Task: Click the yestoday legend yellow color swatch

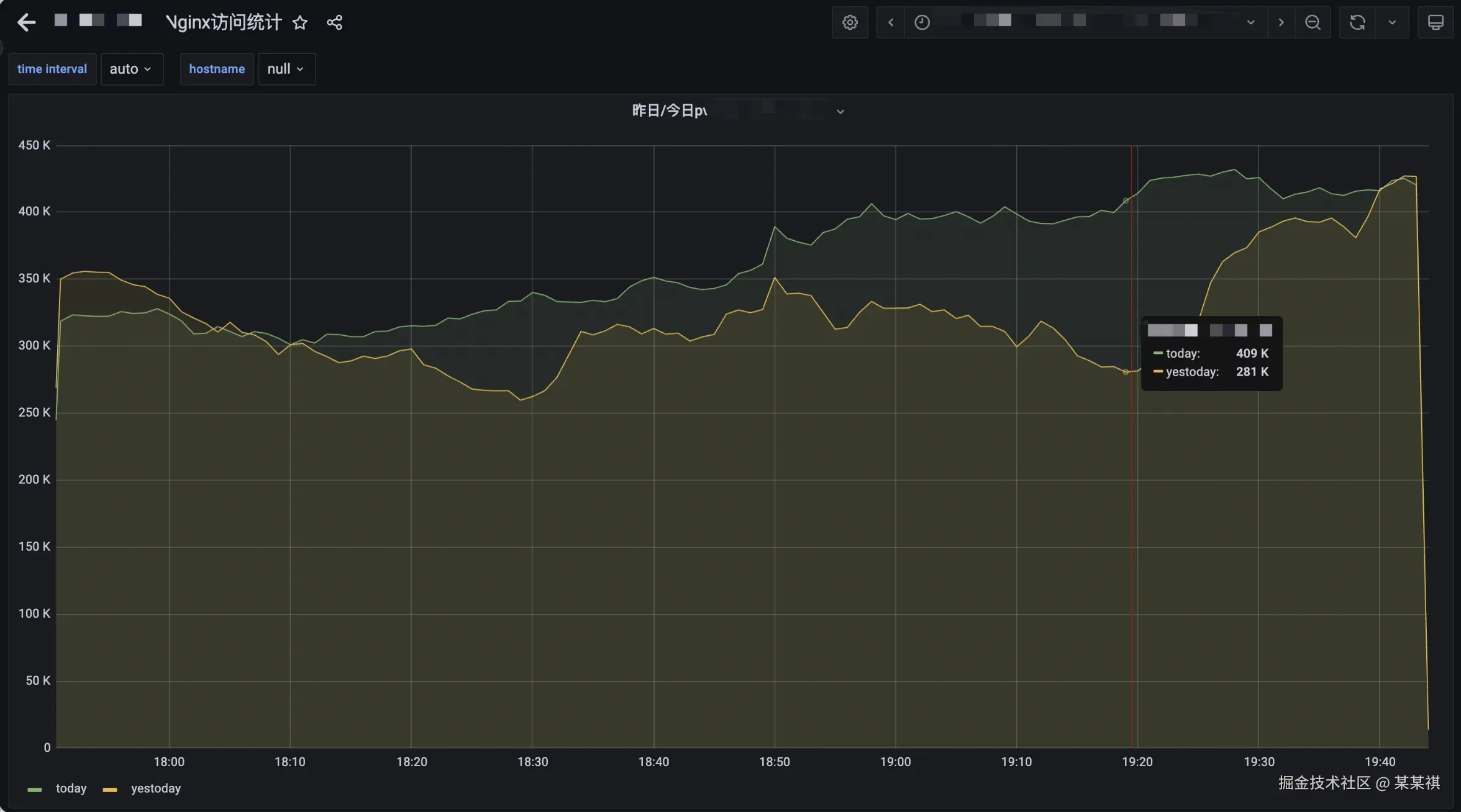Action: [110, 790]
